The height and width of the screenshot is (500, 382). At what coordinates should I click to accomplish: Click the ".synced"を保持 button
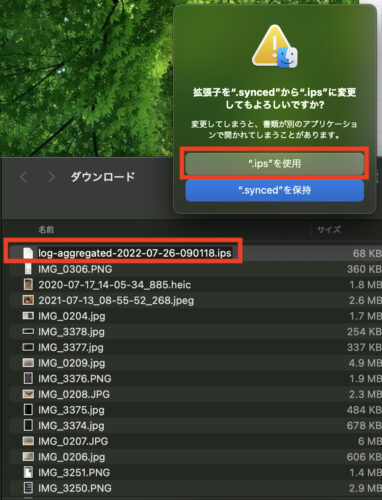[274, 190]
